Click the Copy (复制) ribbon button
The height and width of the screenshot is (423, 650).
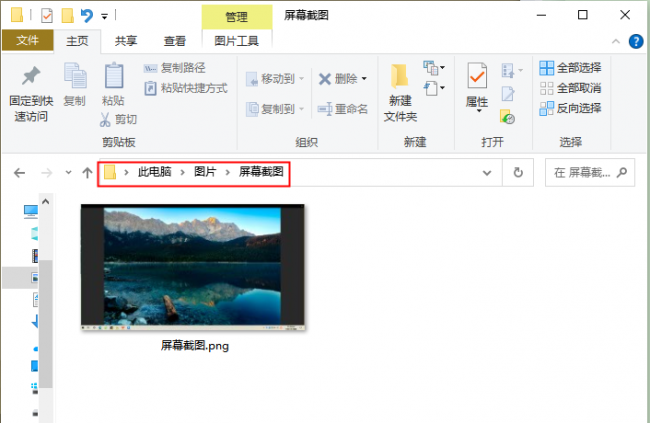(75, 85)
